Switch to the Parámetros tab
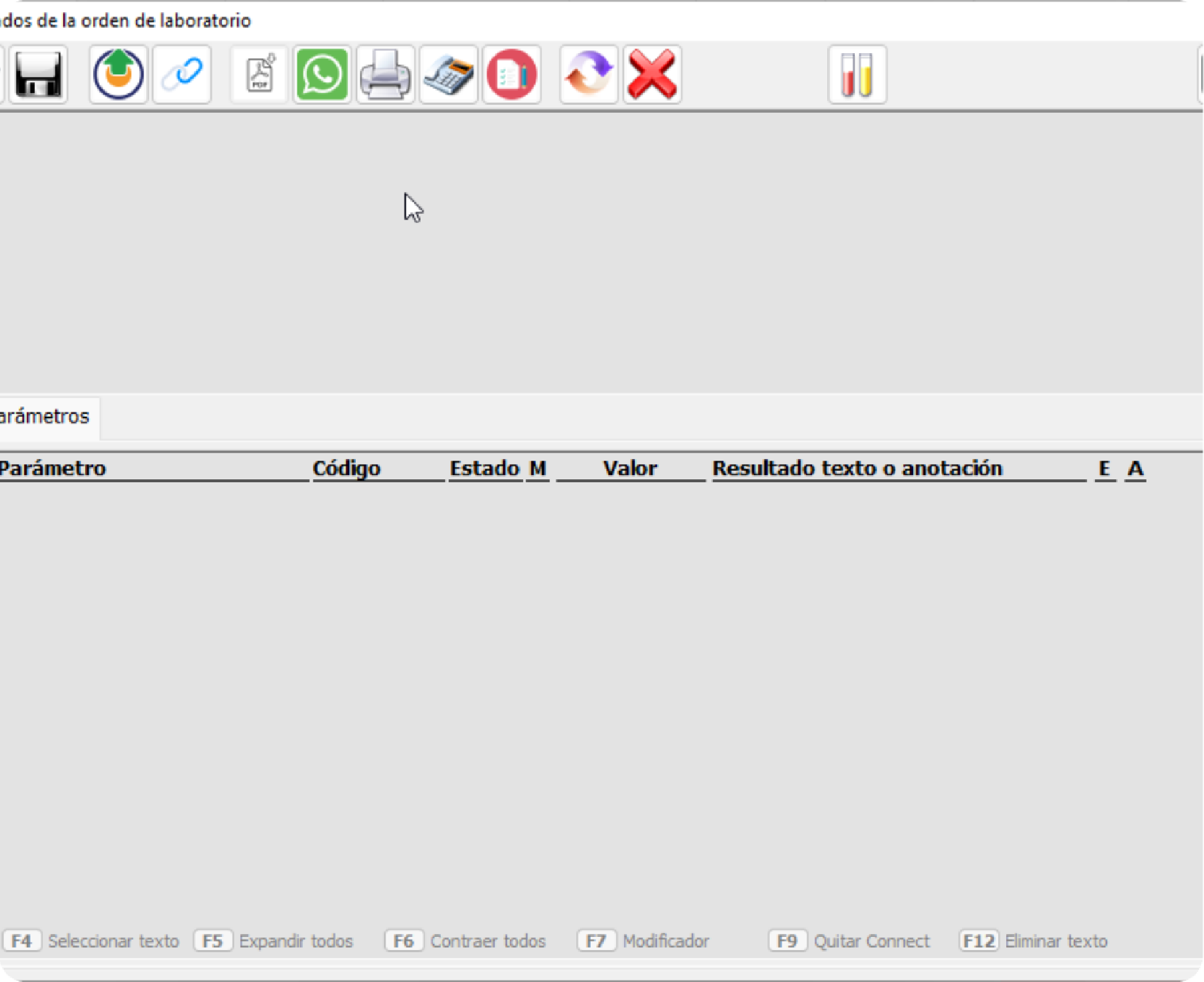The width and height of the screenshot is (1204, 982). (45, 417)
